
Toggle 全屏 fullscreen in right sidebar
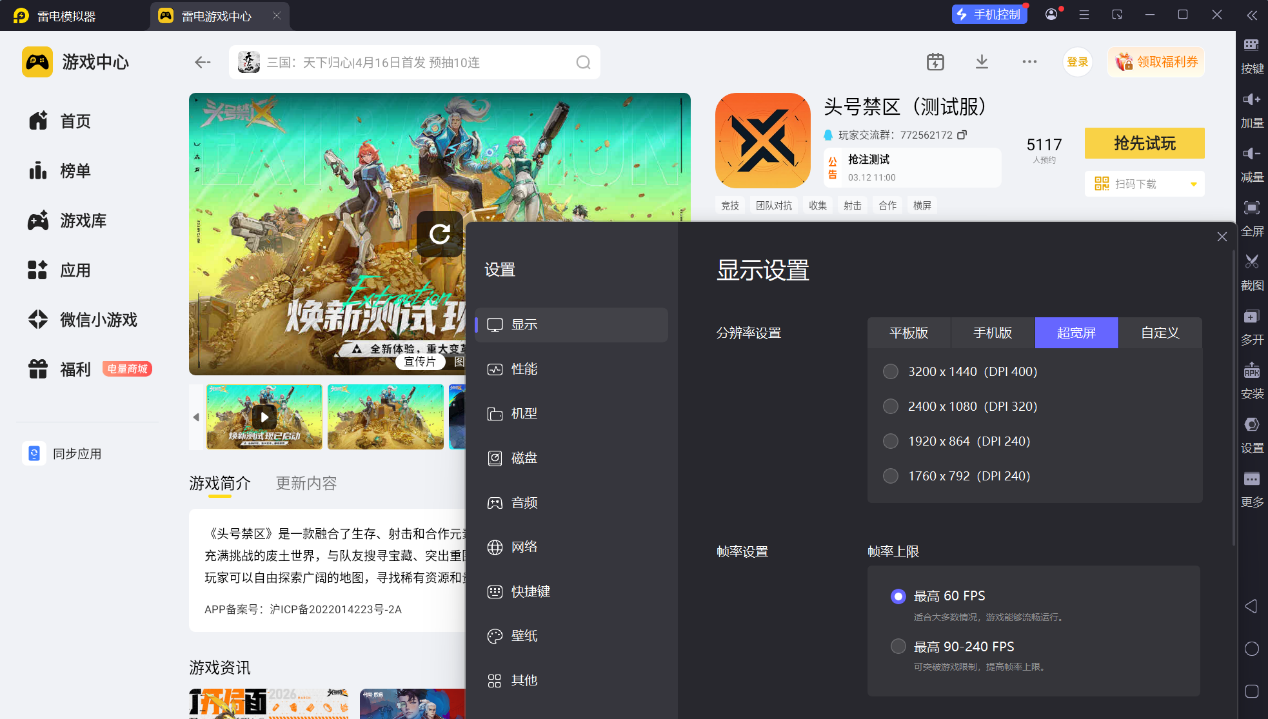1252,216
